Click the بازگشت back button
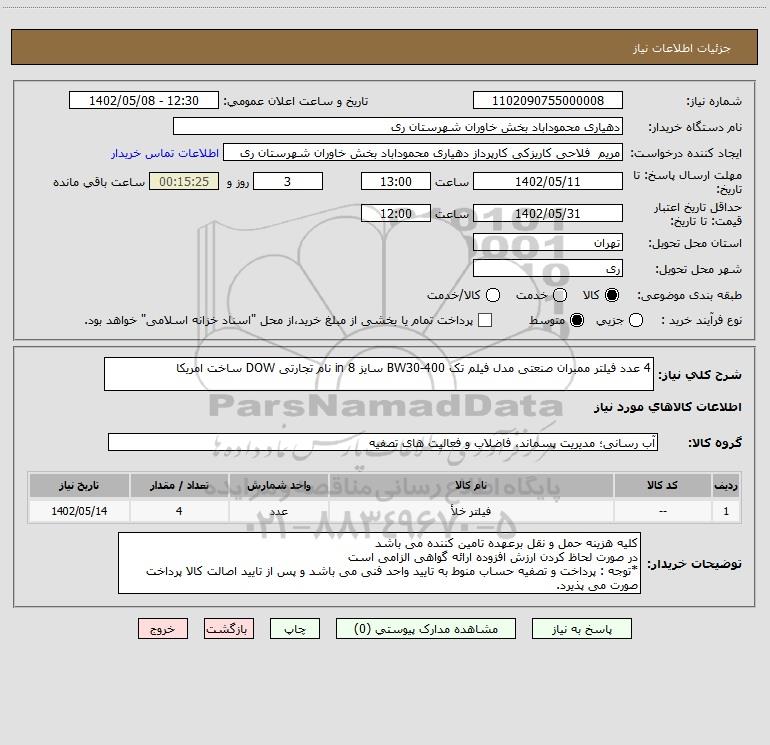Viewport: 770px width, 745px height. 229,629
